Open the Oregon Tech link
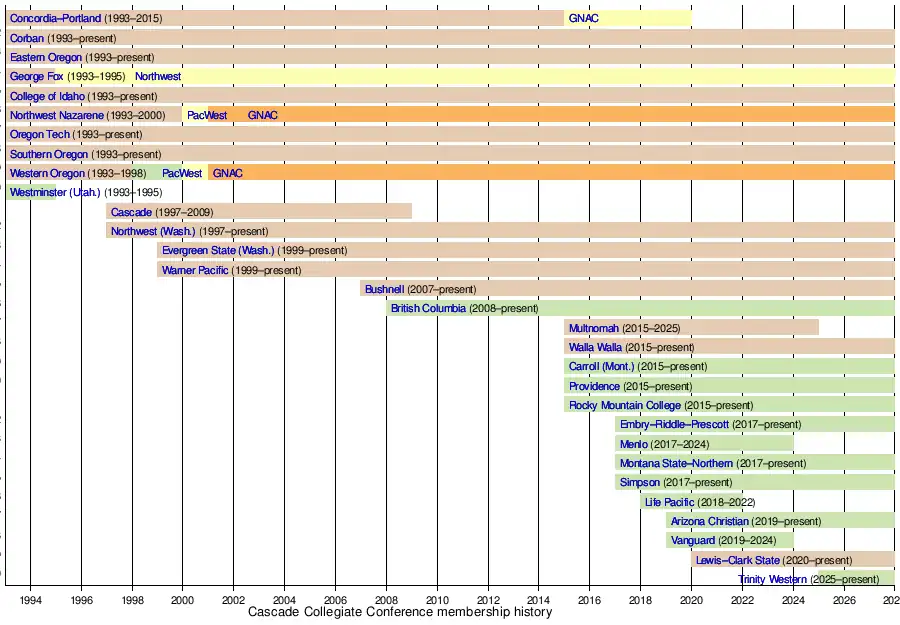This screenshot has width=900, height=625. point(40,135)
